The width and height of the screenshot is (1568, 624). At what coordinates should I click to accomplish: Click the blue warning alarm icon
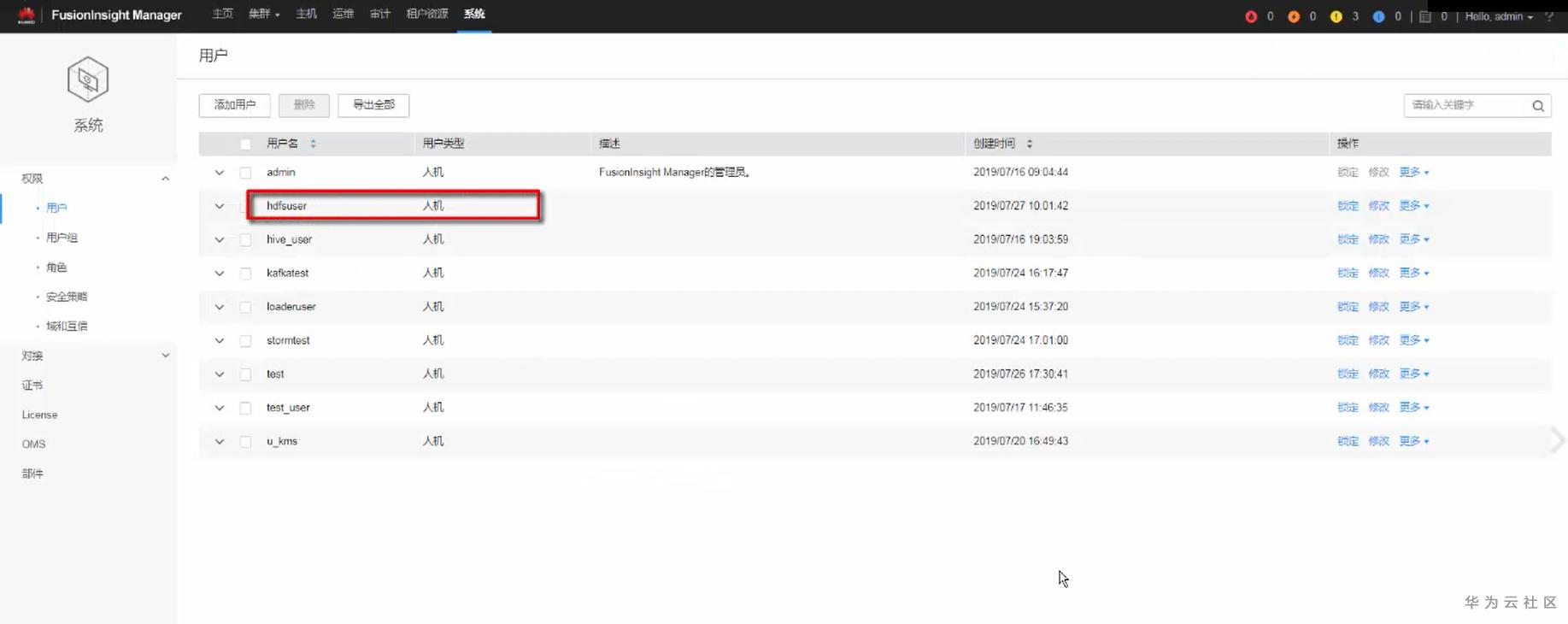(1378, 16)
